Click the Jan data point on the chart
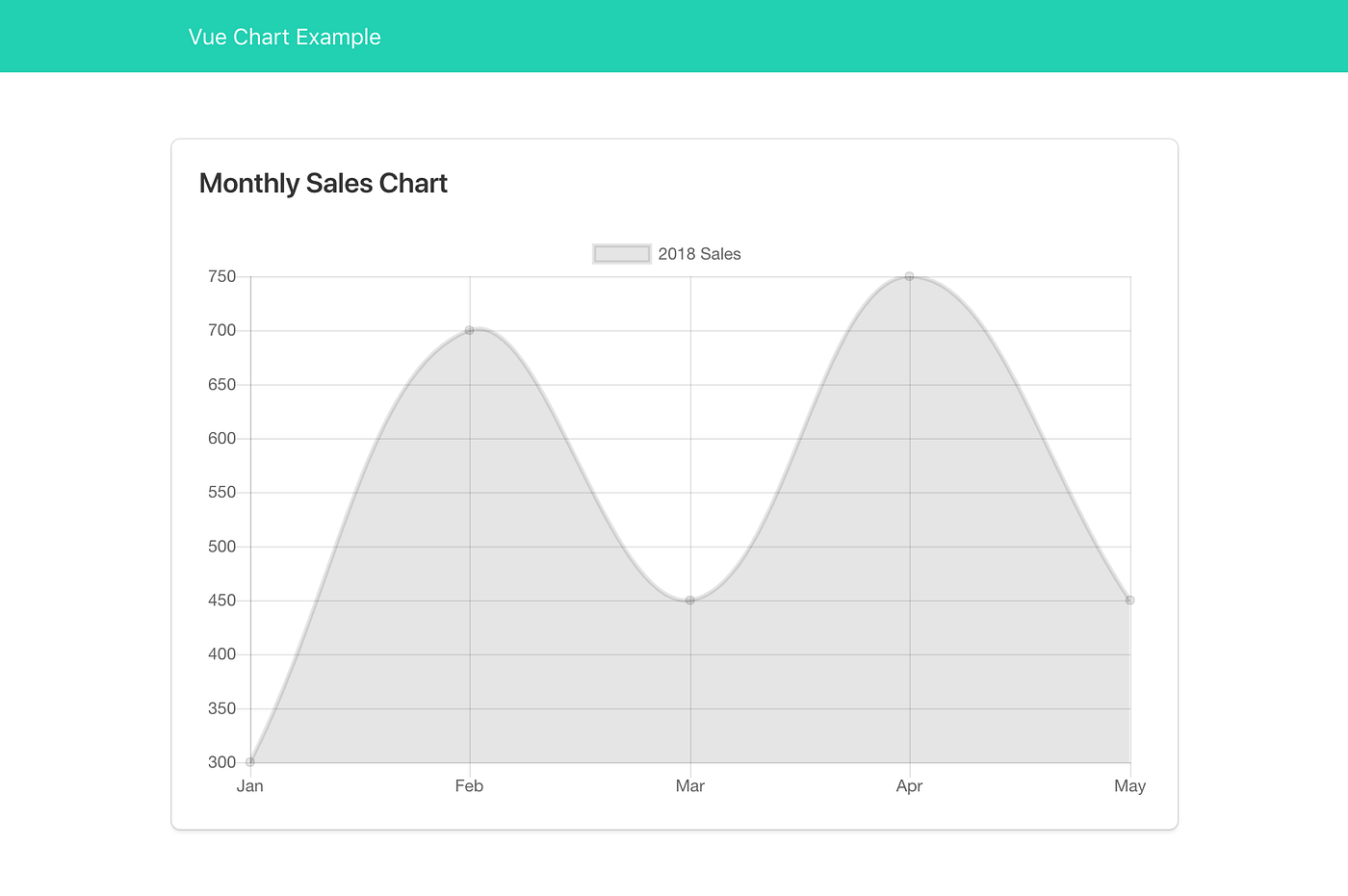This screenshot has width=1348, height=896. pyautogui.click(x=249, y=761)
